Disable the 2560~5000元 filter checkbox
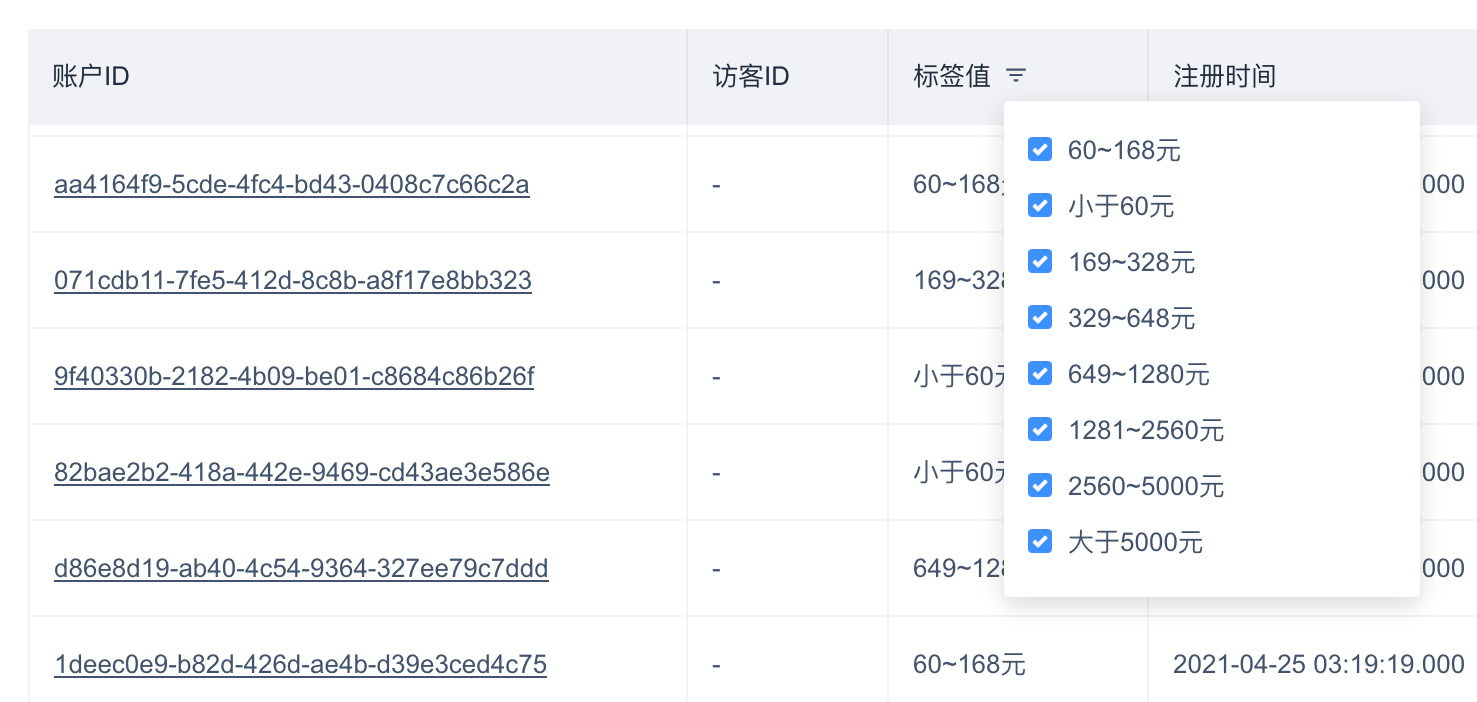 pyautogui.click(x=1040, y=486)
